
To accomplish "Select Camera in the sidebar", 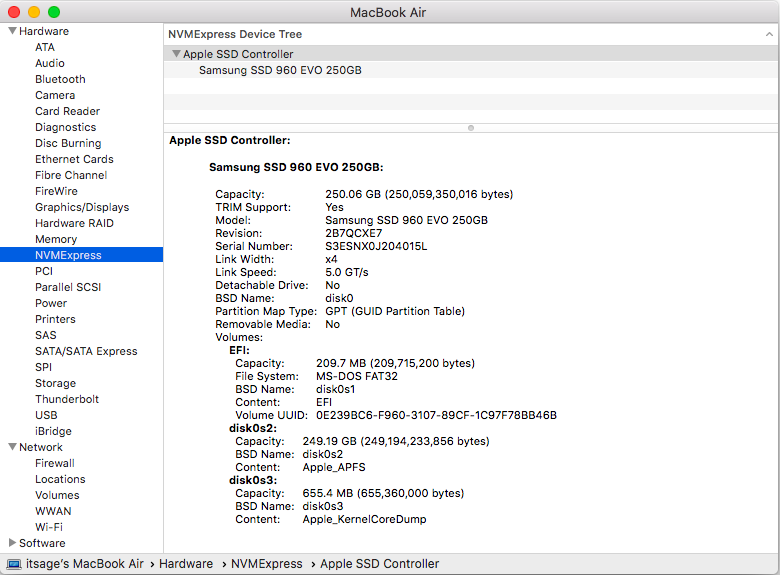I will coord(55,95).
